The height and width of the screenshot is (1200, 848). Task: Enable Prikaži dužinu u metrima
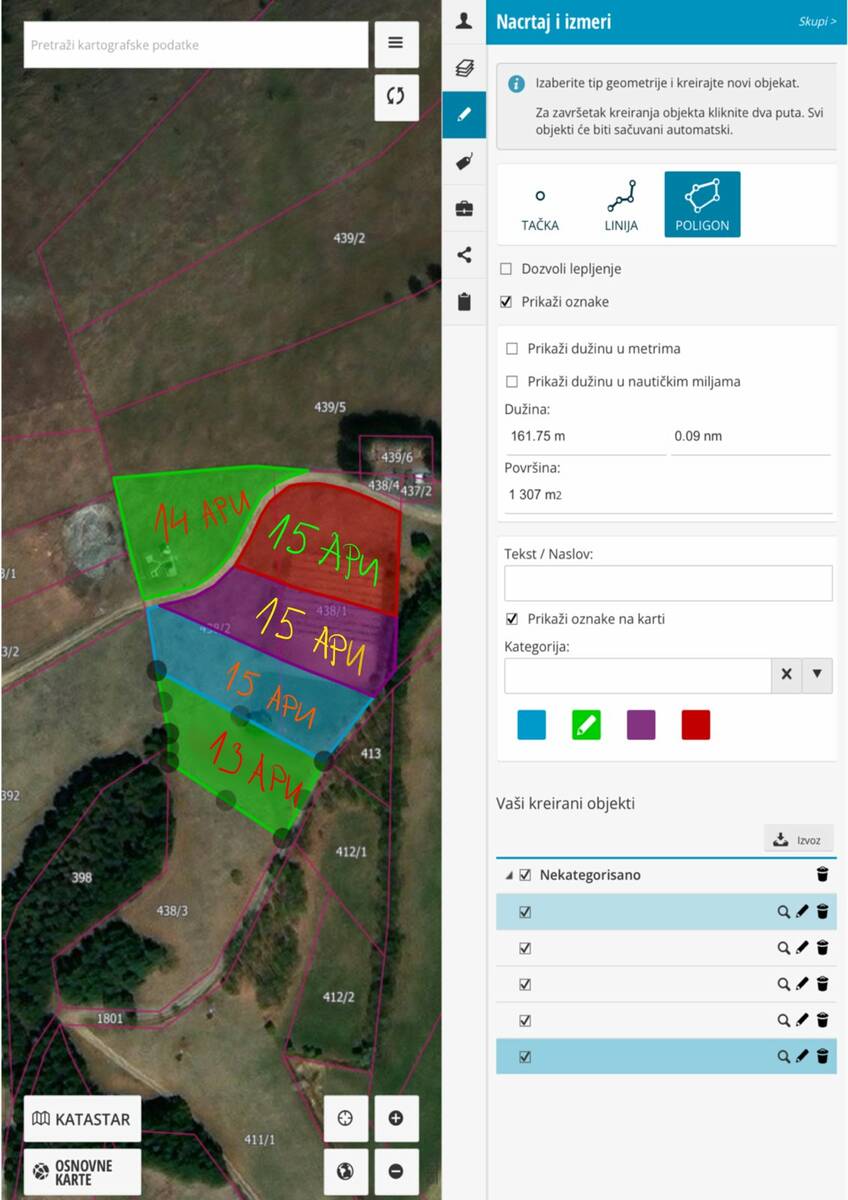(512, 349)
